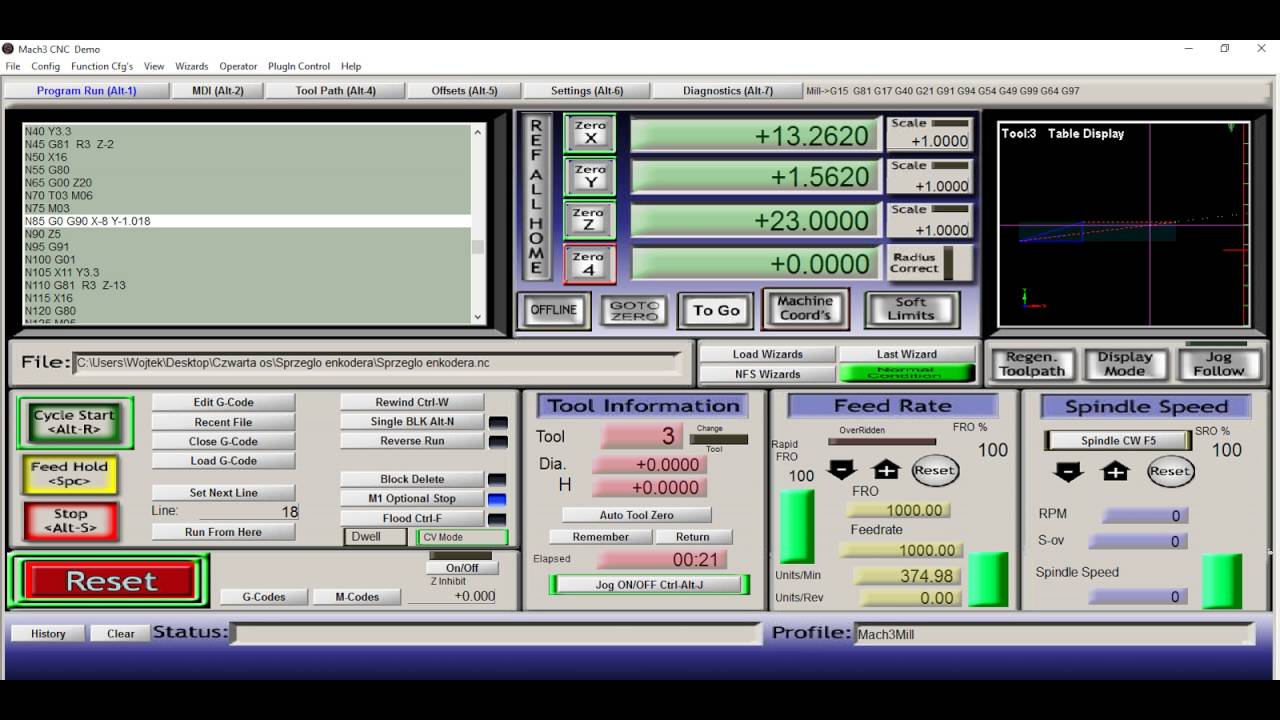Open the Config menu
The width and height of the screenshot is (1280, 720).
(x=46, y=67)
